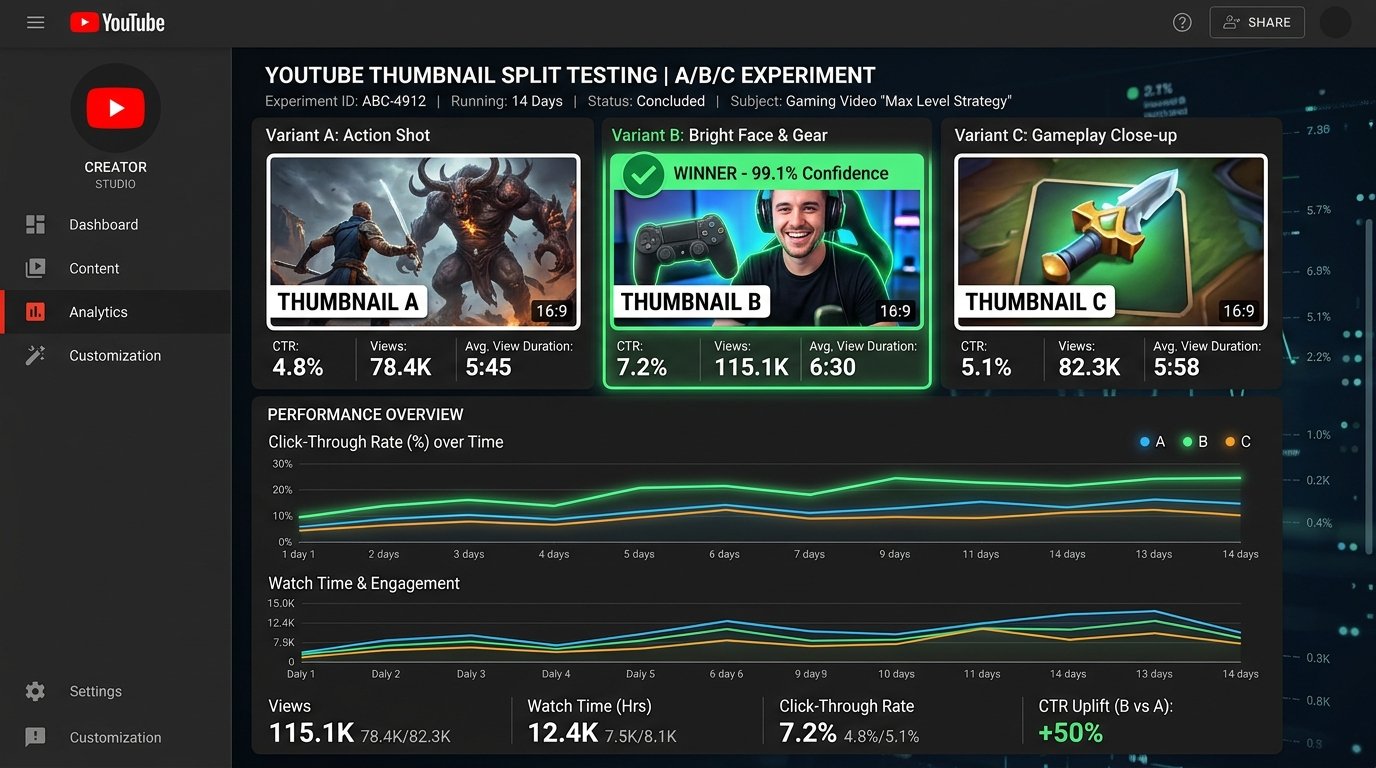Click the Analytics bar chart icon

(x=35, y=312)
